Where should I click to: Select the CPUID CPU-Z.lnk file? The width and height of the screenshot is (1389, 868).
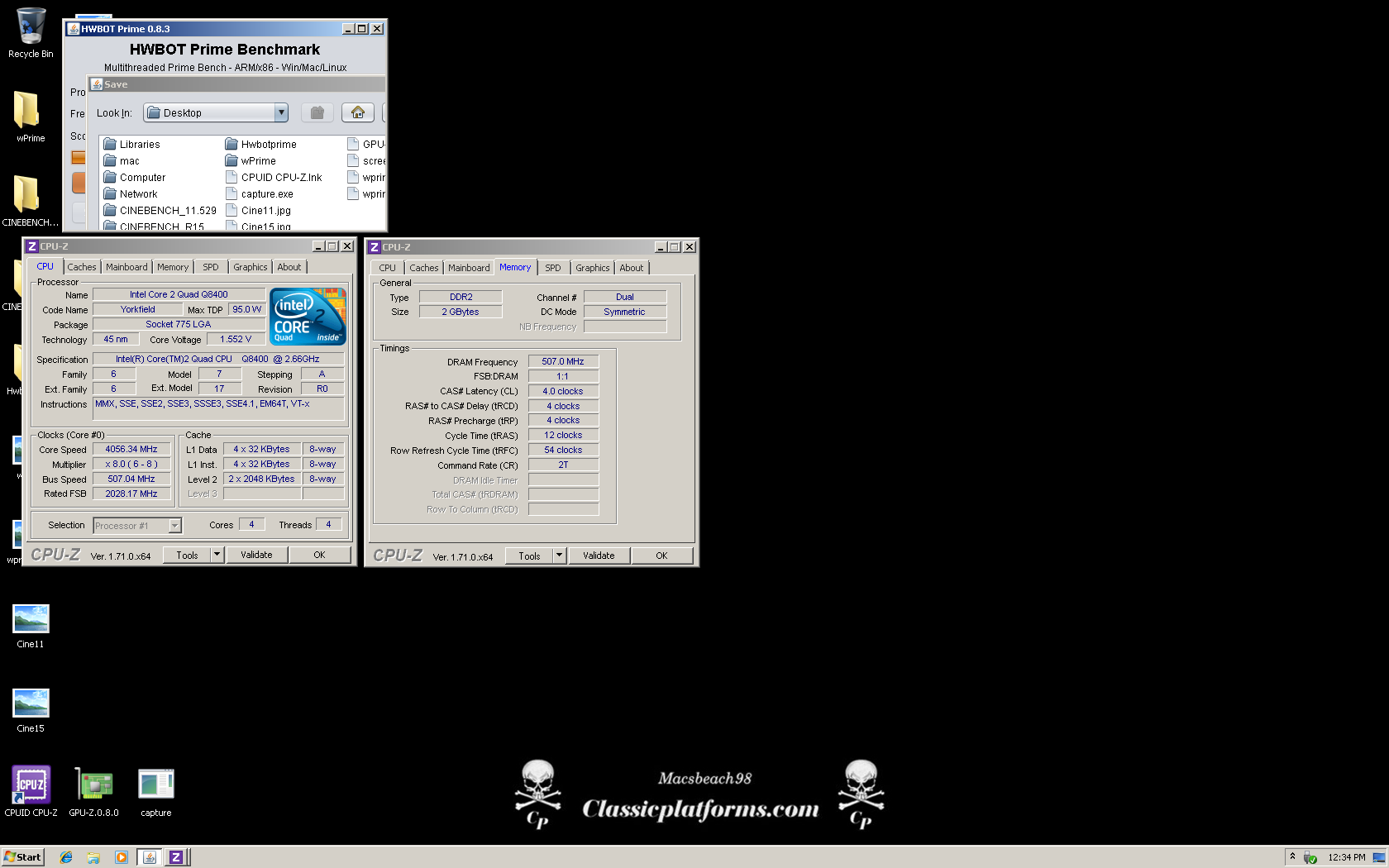point(274,178)
